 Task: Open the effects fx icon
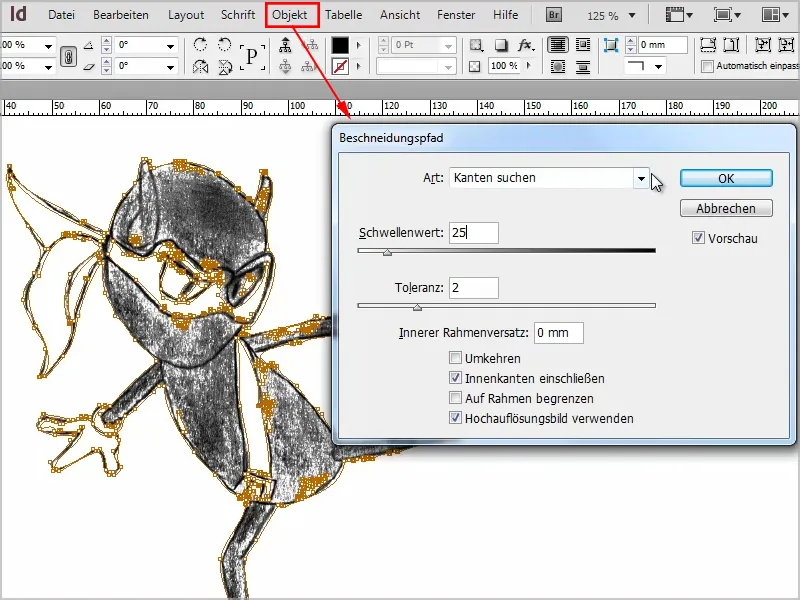524,45
